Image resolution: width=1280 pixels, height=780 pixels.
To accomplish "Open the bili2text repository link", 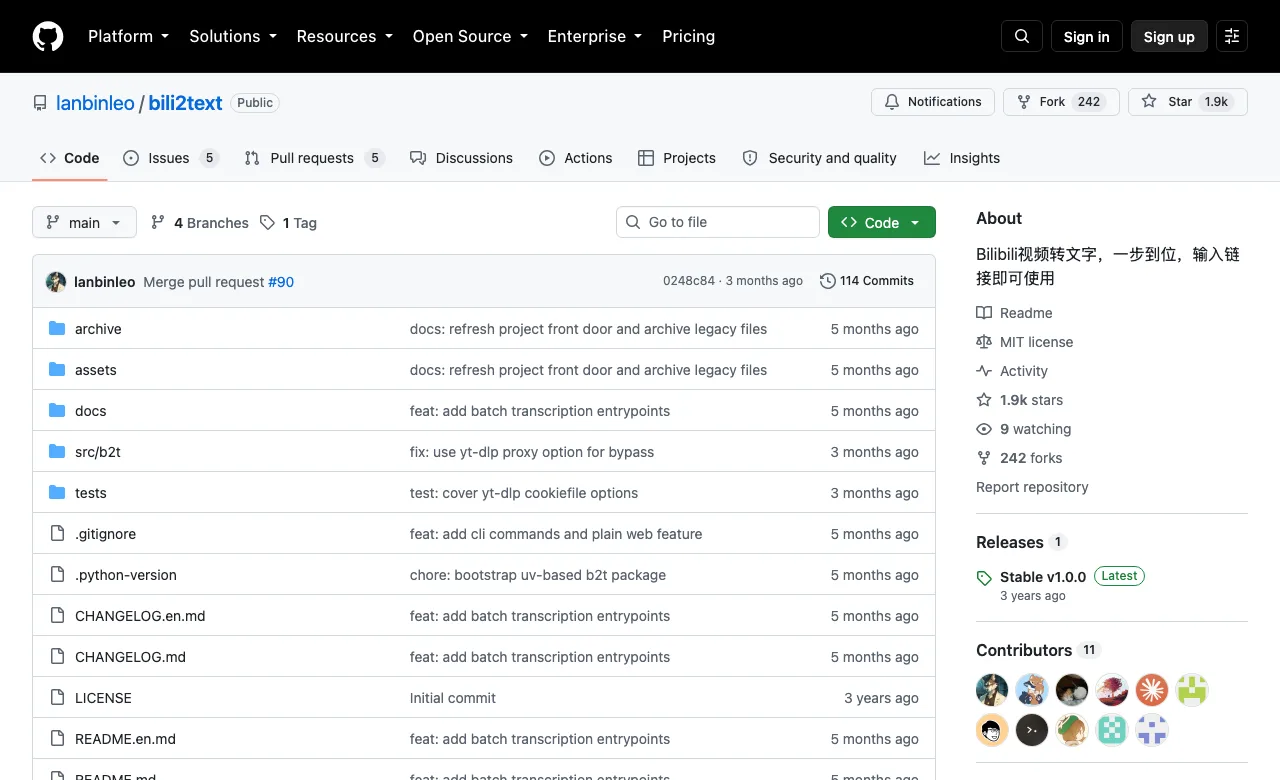I will [x=186, y=102].
